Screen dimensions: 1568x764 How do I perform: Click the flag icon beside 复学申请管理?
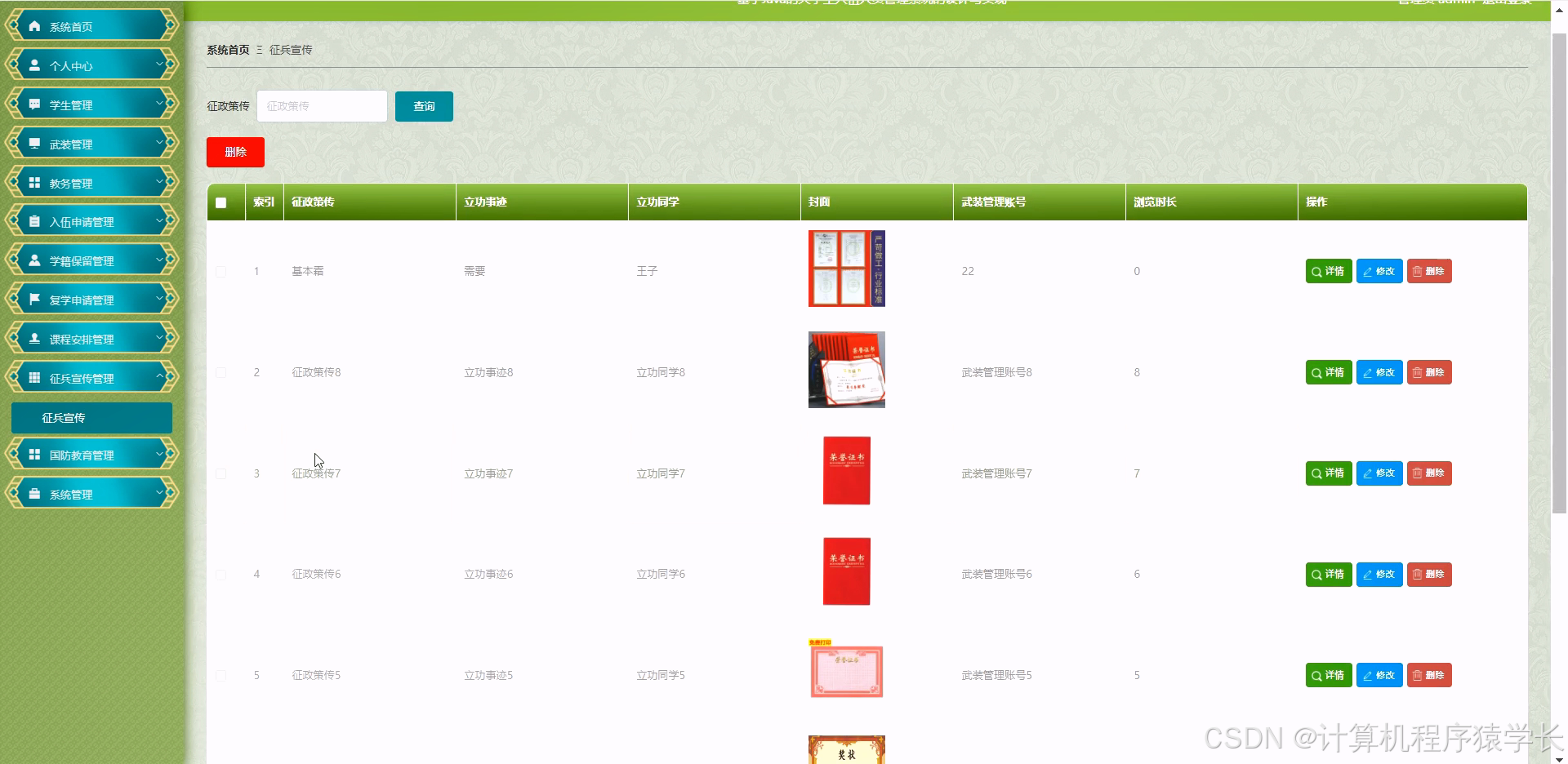tap(34, 300)
